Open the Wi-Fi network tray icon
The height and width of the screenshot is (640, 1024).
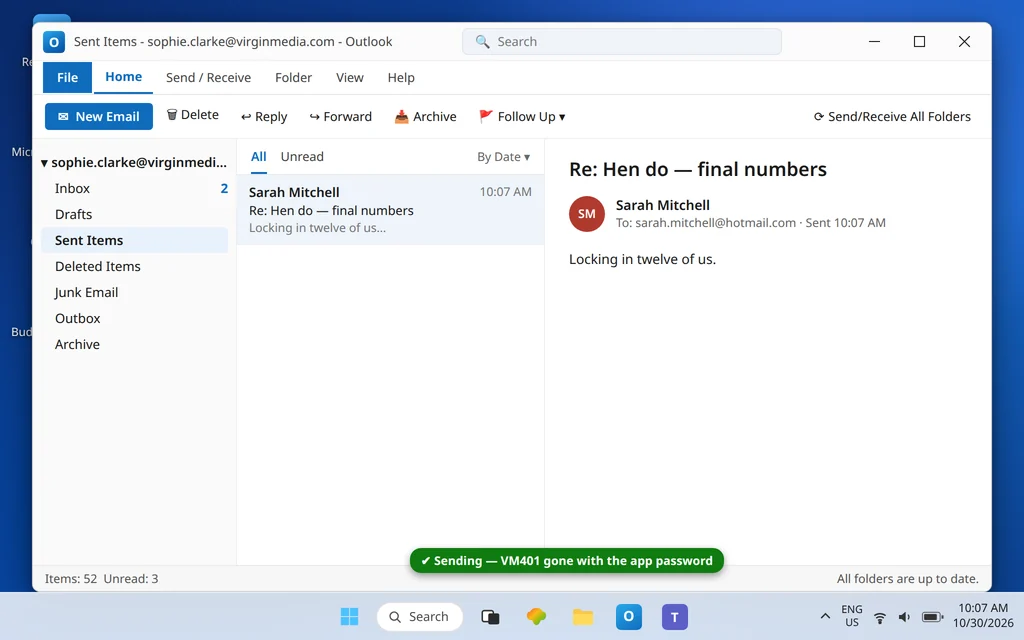(x=880, y=617)
